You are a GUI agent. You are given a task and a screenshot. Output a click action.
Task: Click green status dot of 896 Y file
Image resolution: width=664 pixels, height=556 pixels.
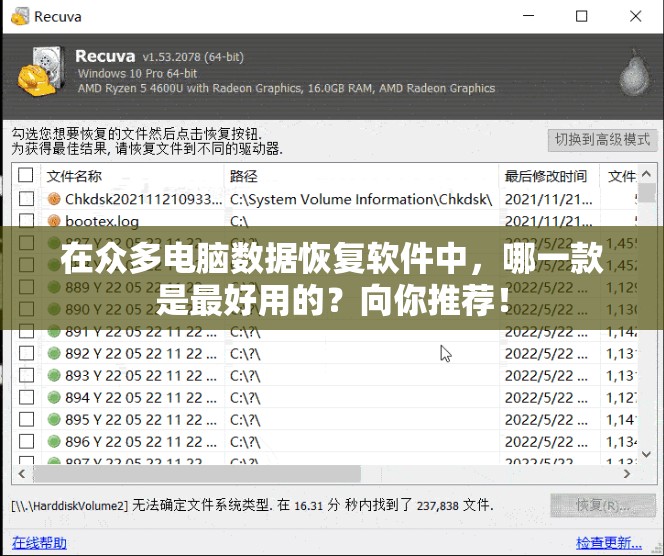[54, 441]
